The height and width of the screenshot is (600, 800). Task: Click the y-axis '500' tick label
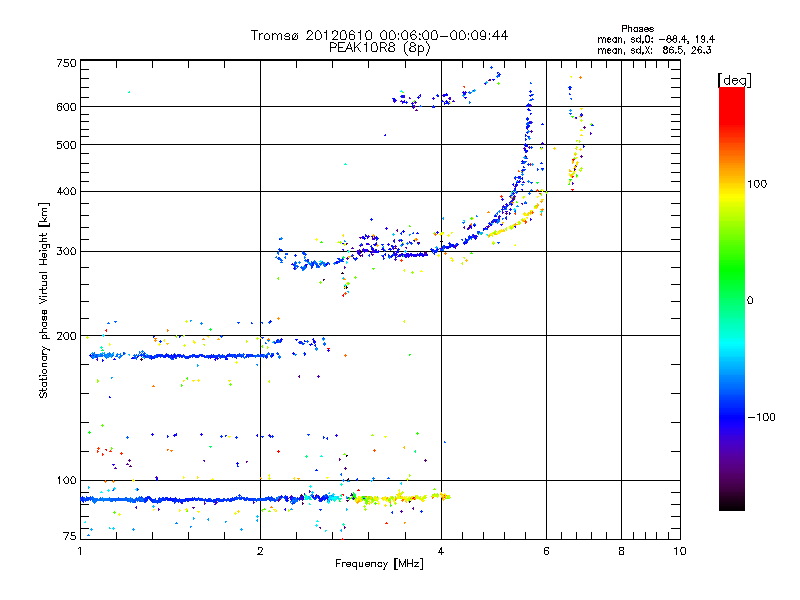click(x=66, y=145)
